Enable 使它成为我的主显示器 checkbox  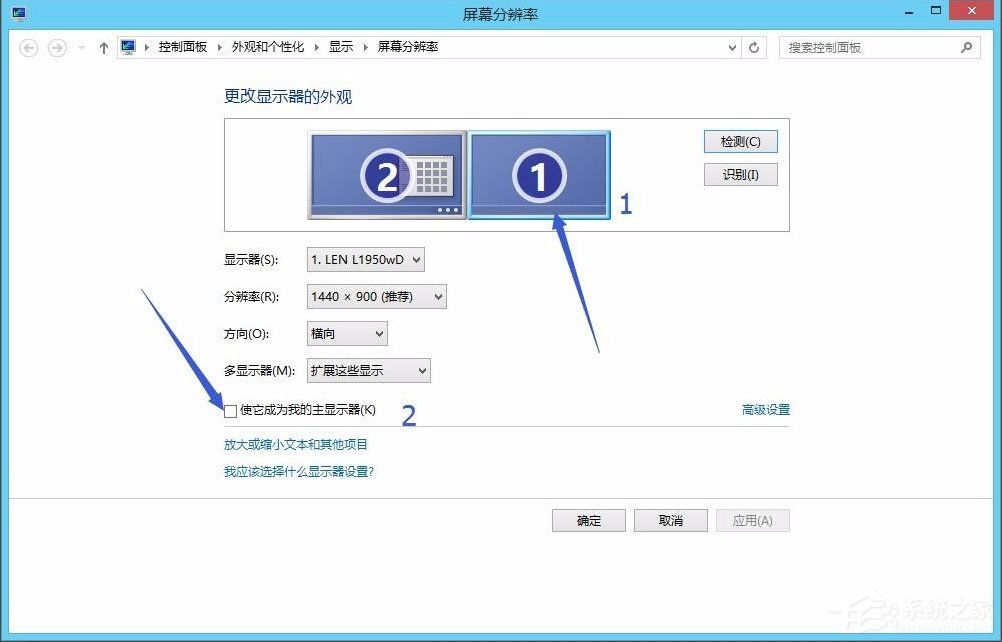(230, 410)
